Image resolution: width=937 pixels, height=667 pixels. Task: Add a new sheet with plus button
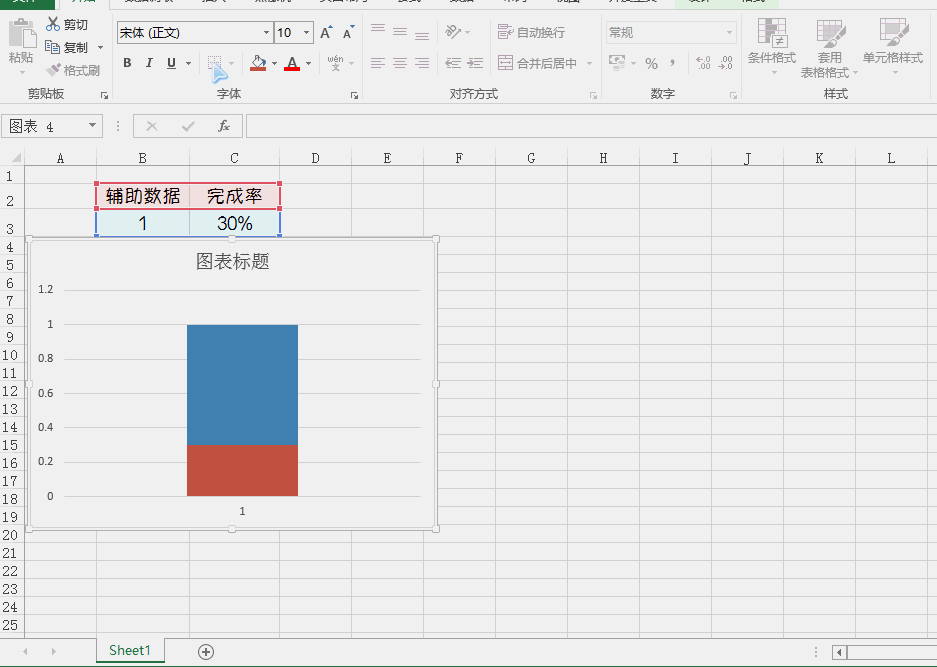(x=206, y=651)
